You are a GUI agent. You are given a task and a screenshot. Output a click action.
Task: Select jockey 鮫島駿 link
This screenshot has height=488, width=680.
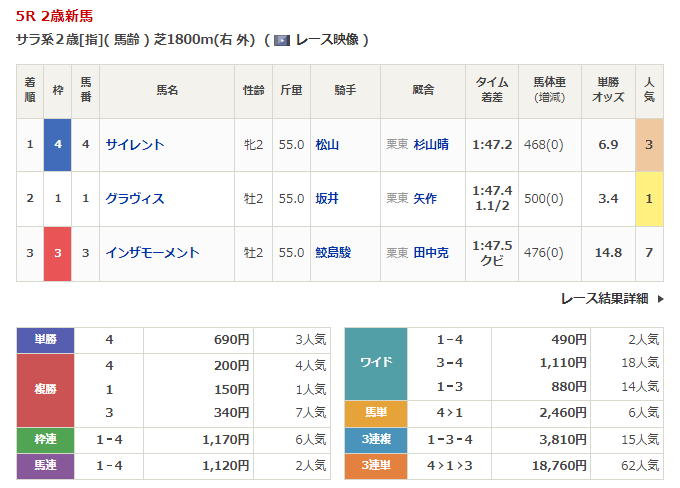tap(334, 253)
